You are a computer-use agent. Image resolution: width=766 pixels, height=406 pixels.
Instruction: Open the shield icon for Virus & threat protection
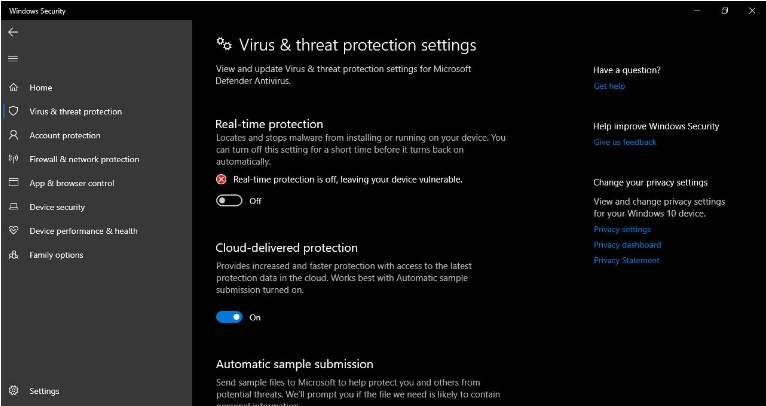click(x=14, y=111)
